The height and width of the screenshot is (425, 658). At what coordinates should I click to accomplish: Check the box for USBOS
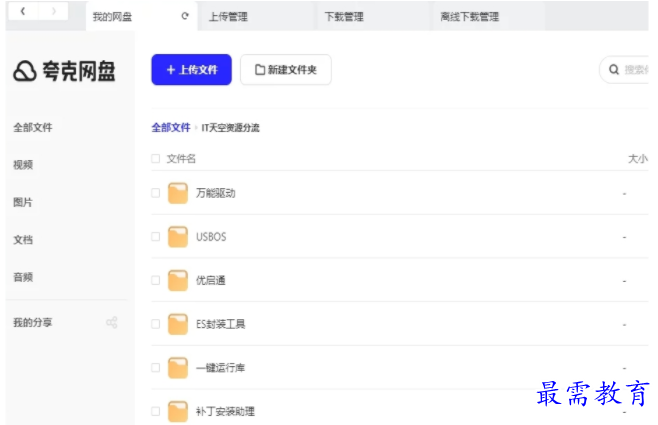coord(156,237)
